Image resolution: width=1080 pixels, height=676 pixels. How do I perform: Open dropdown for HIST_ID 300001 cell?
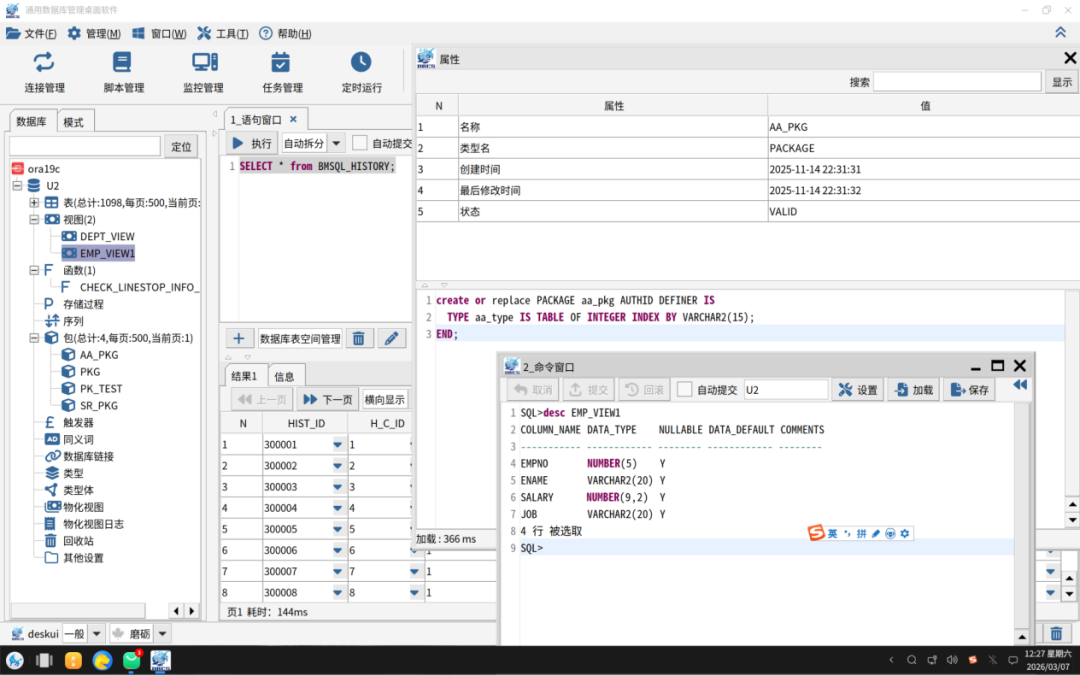(x=338, y=445)
